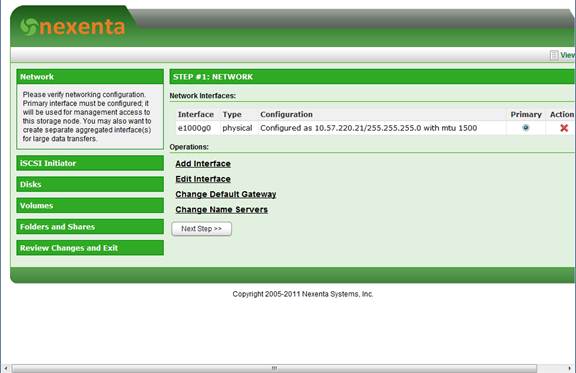Screen dimensions: 576x373
Task: Select the 'physical' type cell
Action: coord(237,128)
